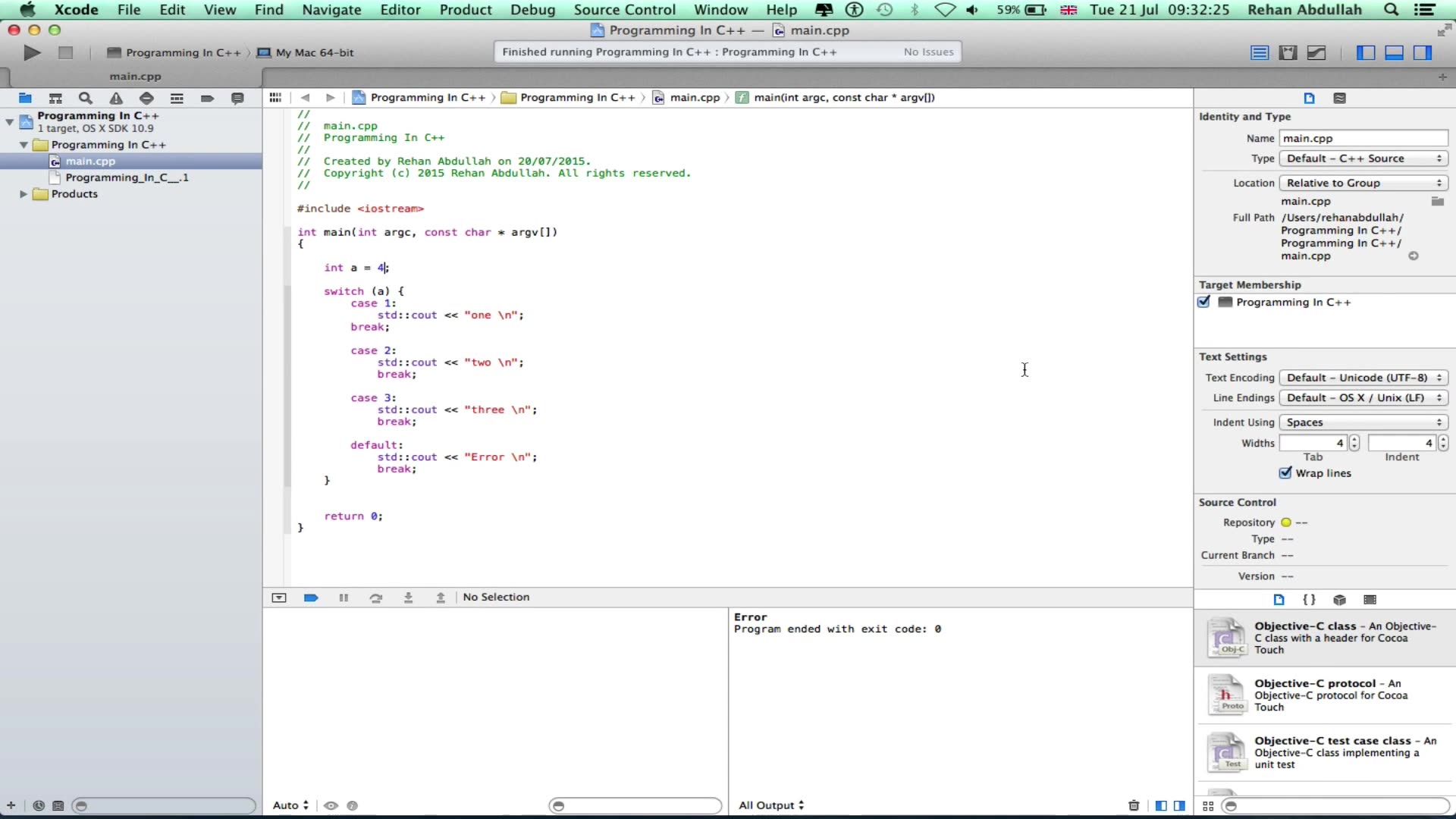Select Programming_In_C__.1 file in navigator

pyautogui.click(x=126, y=177)
